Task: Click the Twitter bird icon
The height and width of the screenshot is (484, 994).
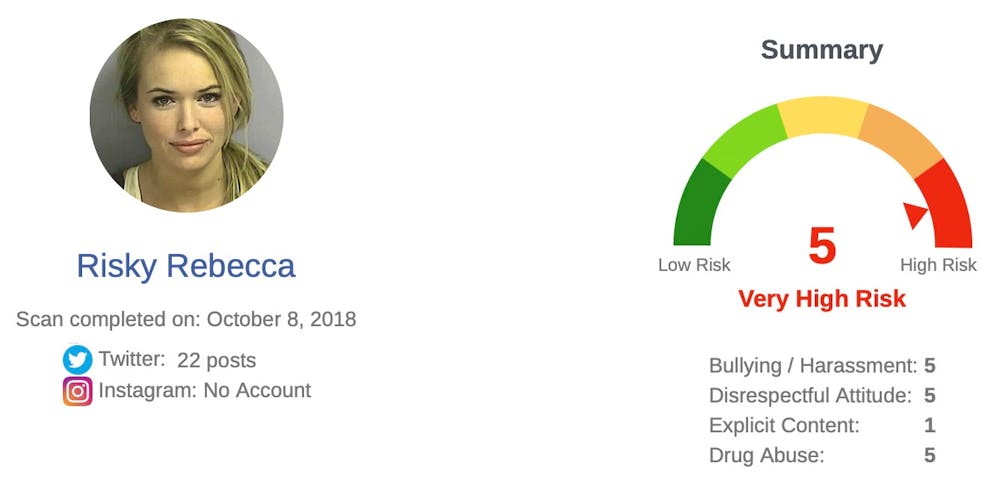Action: [x=77, y=360]
